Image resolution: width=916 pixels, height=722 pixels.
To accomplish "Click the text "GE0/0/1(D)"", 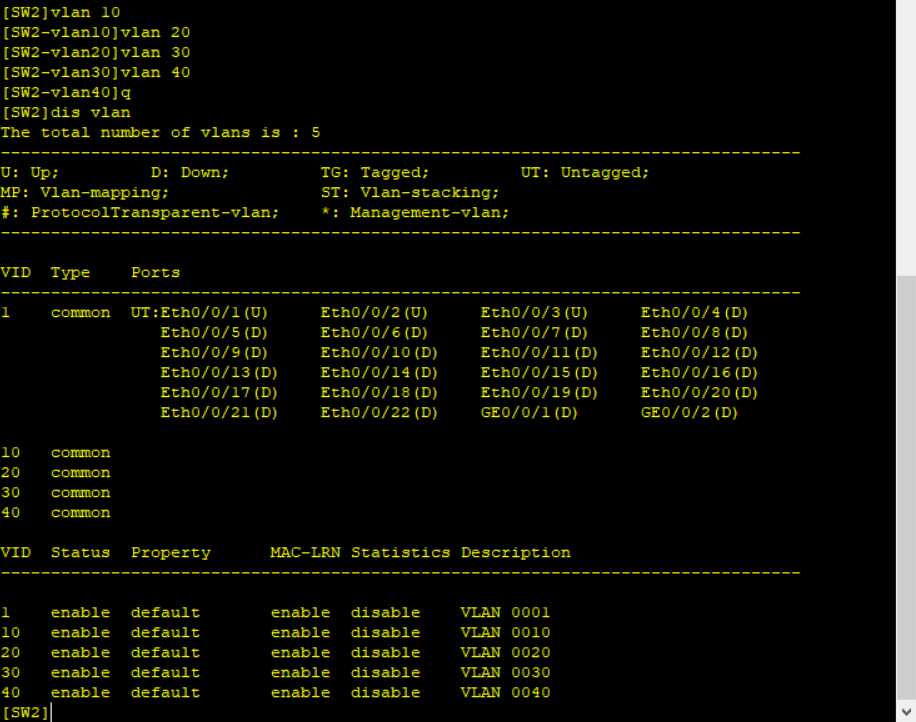I will pos(529,412).
